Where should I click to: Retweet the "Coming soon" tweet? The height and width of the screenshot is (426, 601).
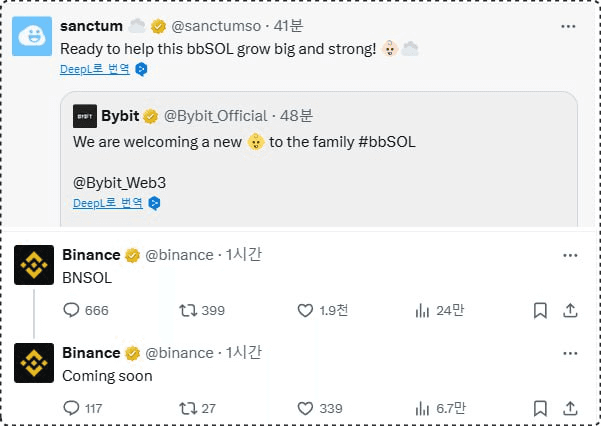pos(187,408)
